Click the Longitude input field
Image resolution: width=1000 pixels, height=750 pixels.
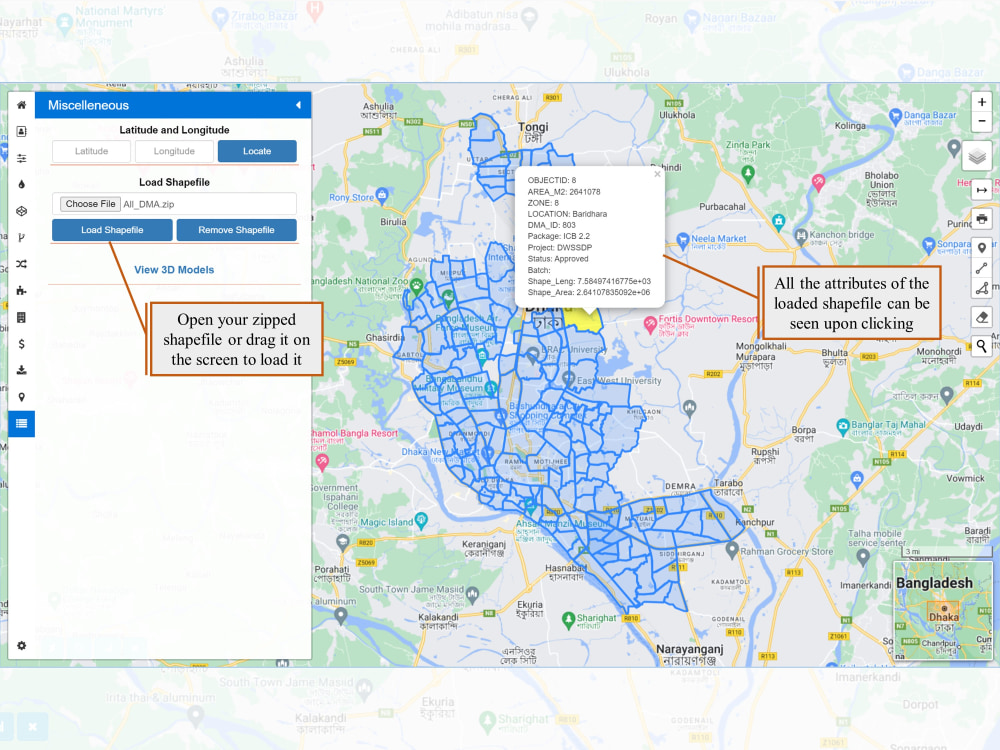[x=174, y=151]
